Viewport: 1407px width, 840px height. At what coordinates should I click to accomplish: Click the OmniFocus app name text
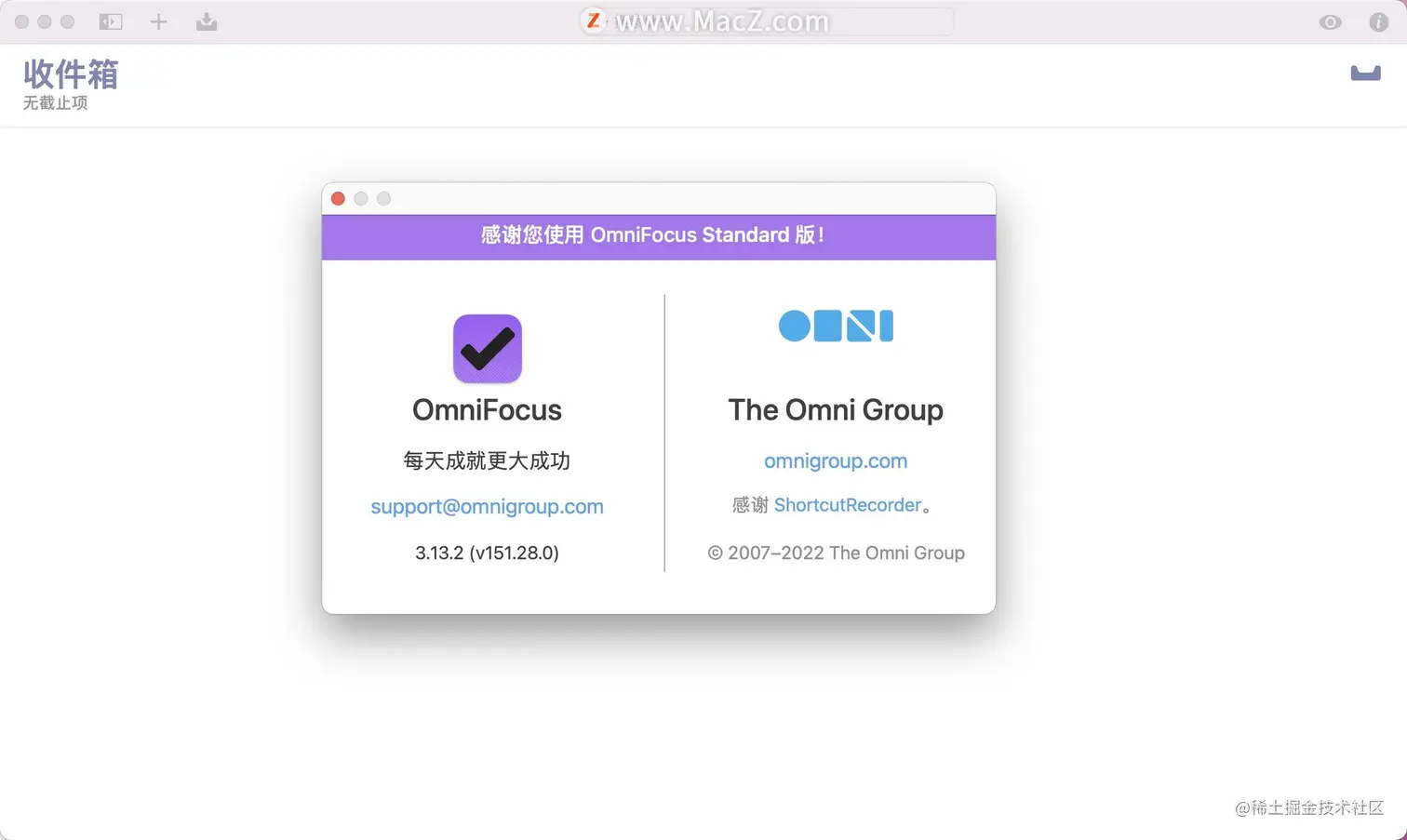(487, 409)
